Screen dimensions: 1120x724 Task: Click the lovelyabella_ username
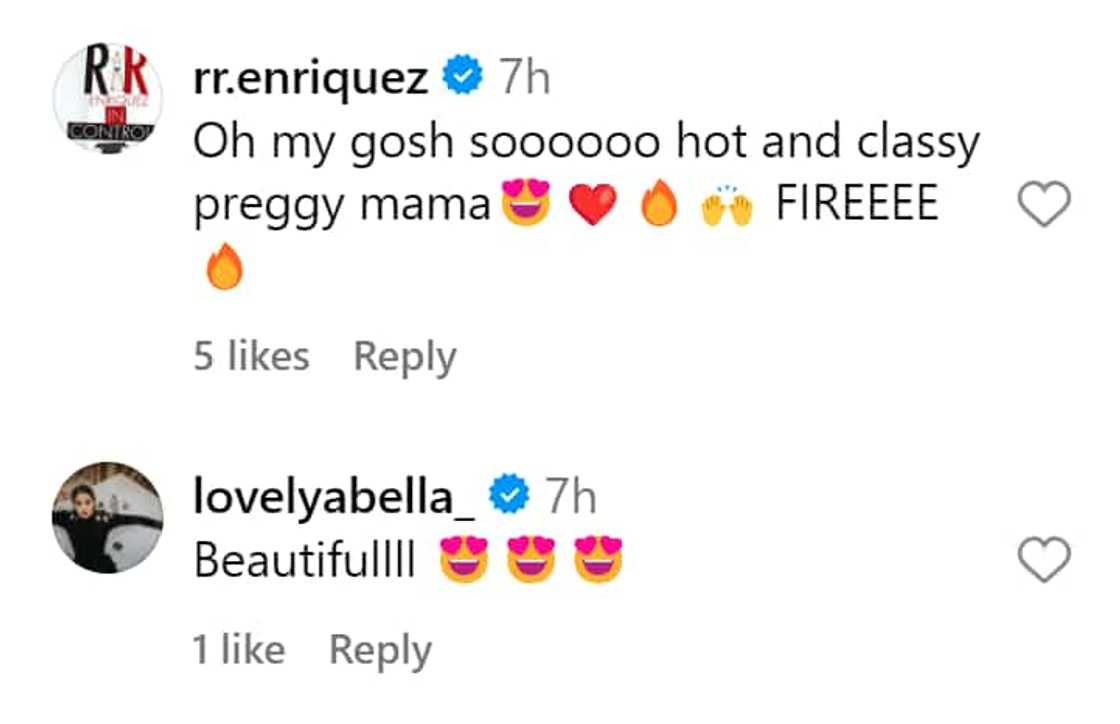click(x=337, y=498)
